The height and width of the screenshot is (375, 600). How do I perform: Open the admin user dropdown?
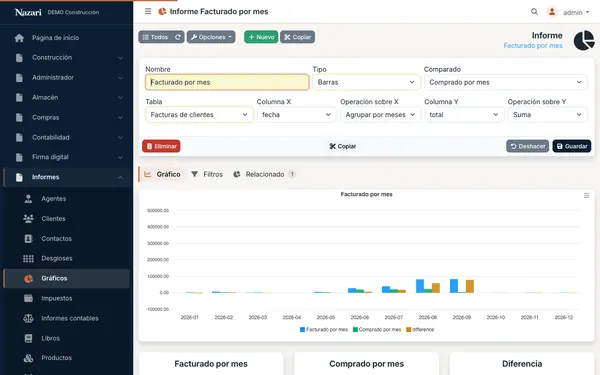tap(576, 13)
